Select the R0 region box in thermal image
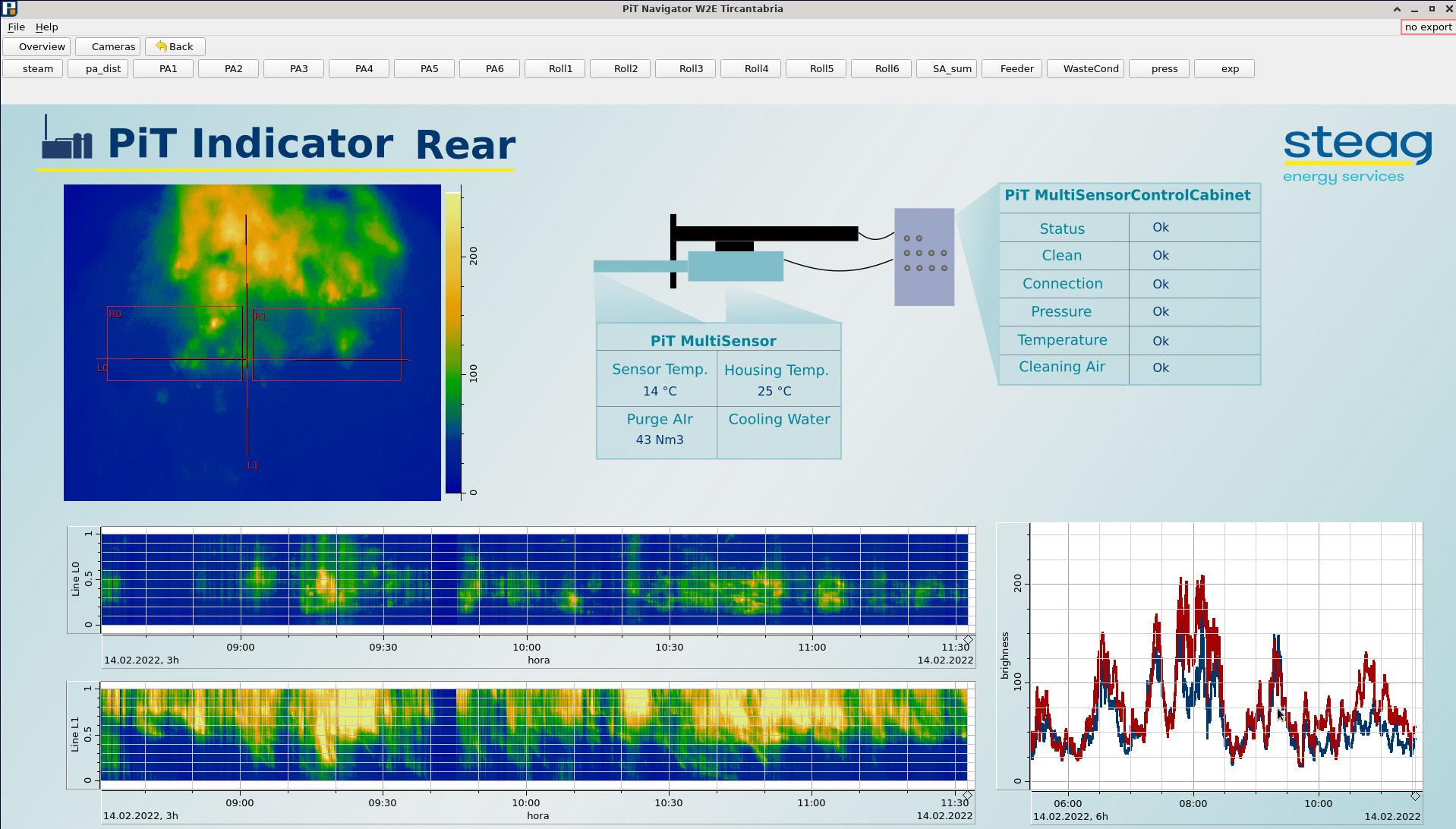The image size is (1456, 829). pos(174,343)
